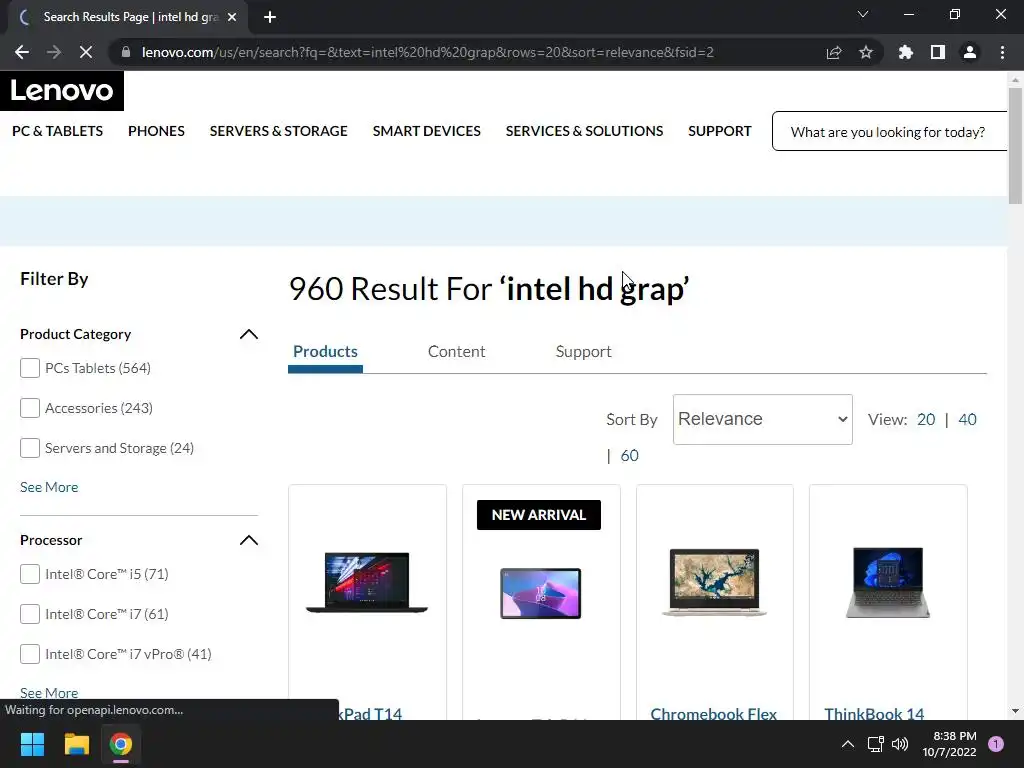Click the scrollbar down arrow
This screenshot has height=768, width=1024.
tap(1015, 711)
